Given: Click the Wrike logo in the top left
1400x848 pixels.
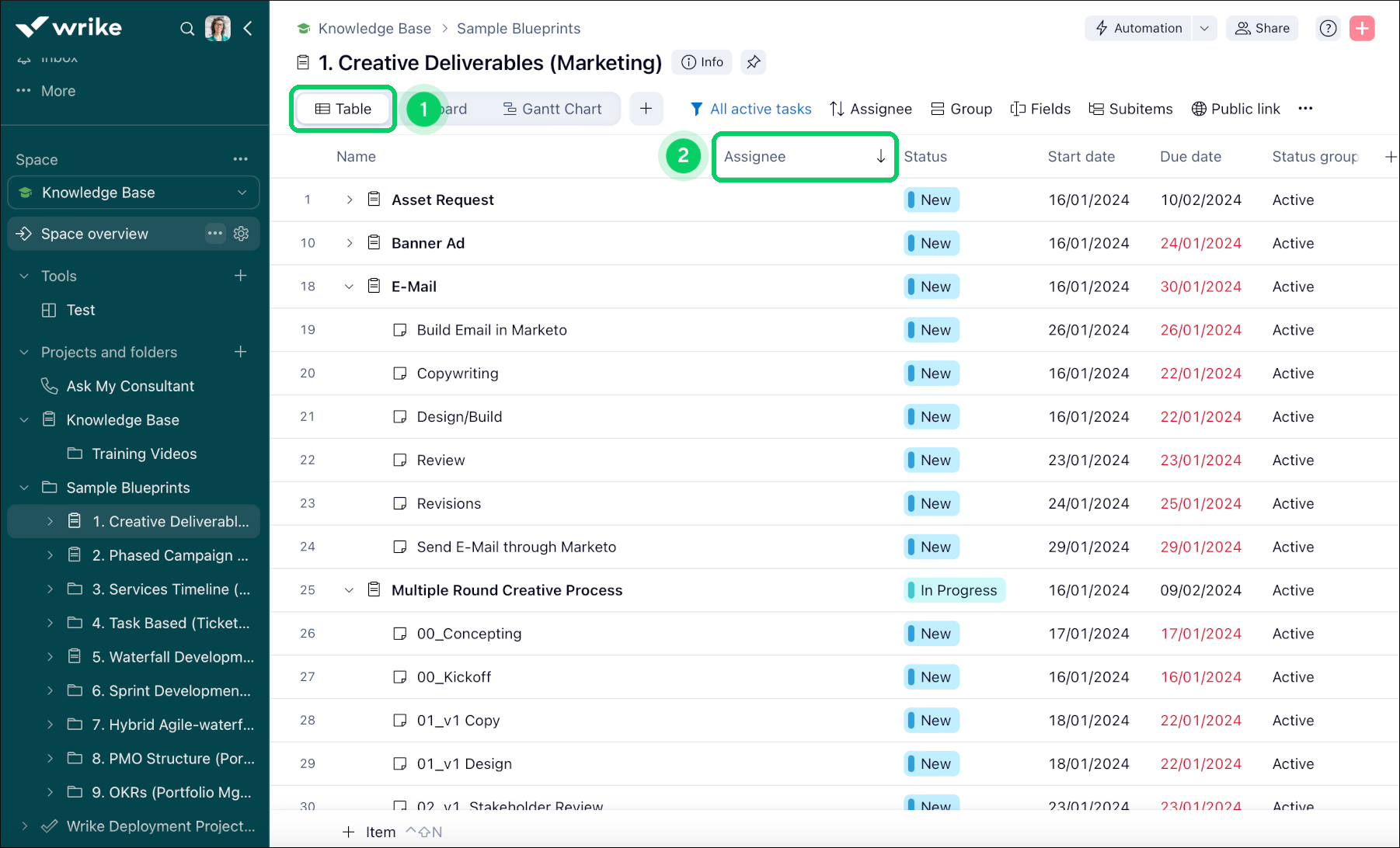Looking at the screenshot, I should 68,26.
